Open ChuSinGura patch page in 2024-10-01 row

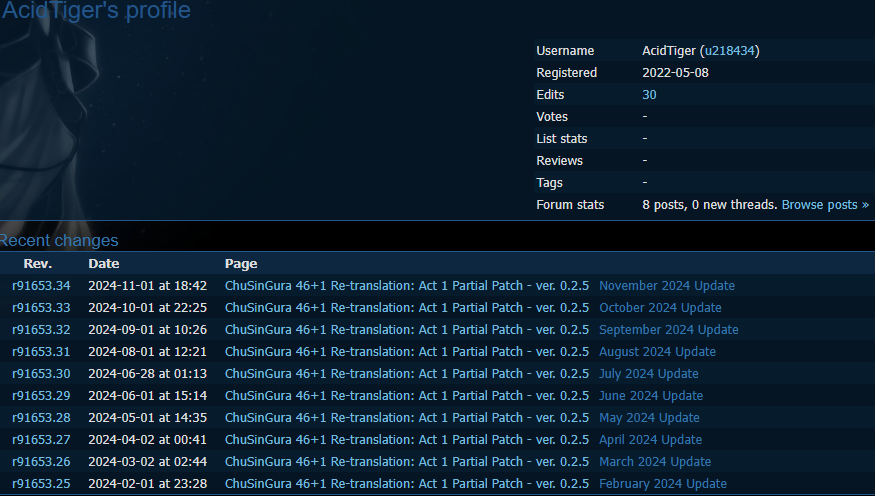pyautogui.click(x=407, y=307)
